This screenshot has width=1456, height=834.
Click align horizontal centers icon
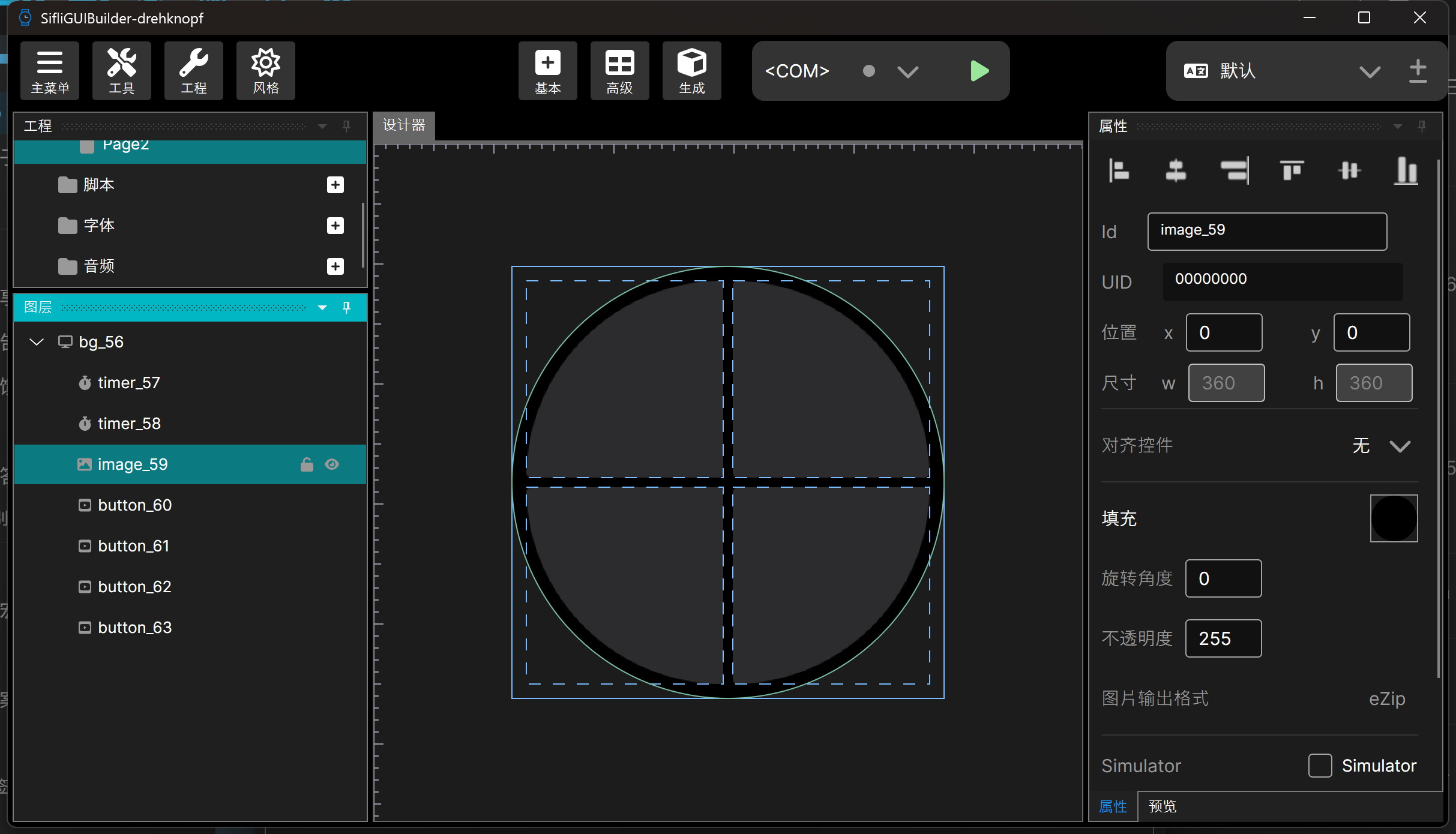pos(1176,171)
